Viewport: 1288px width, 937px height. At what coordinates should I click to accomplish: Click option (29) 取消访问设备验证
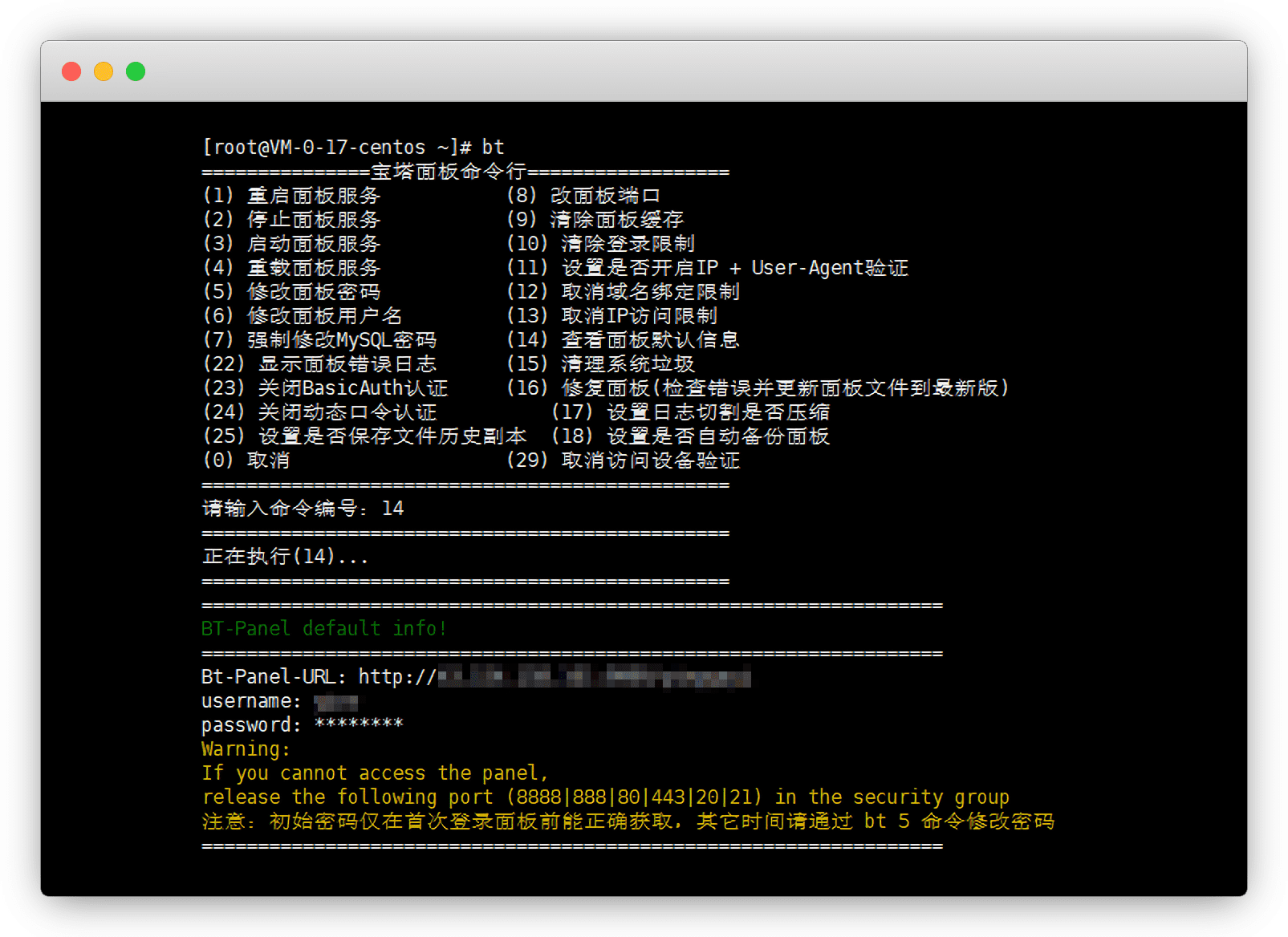pyautogui.click(x=623, y=460)
